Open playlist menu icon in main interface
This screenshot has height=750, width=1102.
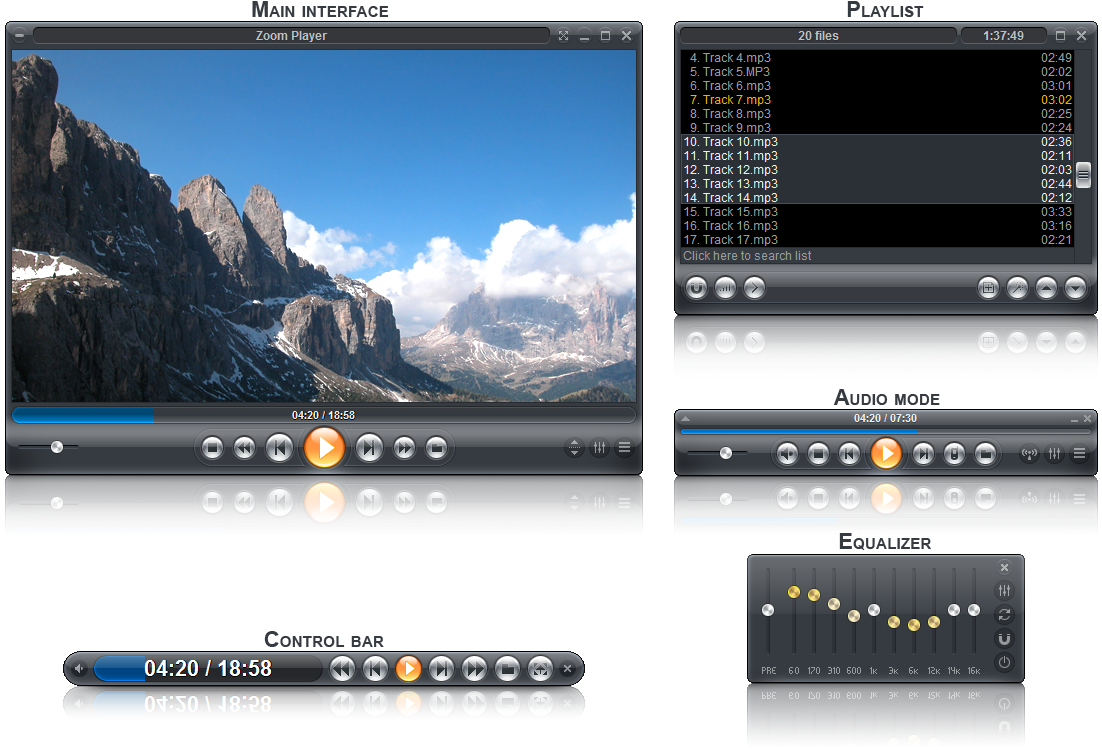click(624, 447)
